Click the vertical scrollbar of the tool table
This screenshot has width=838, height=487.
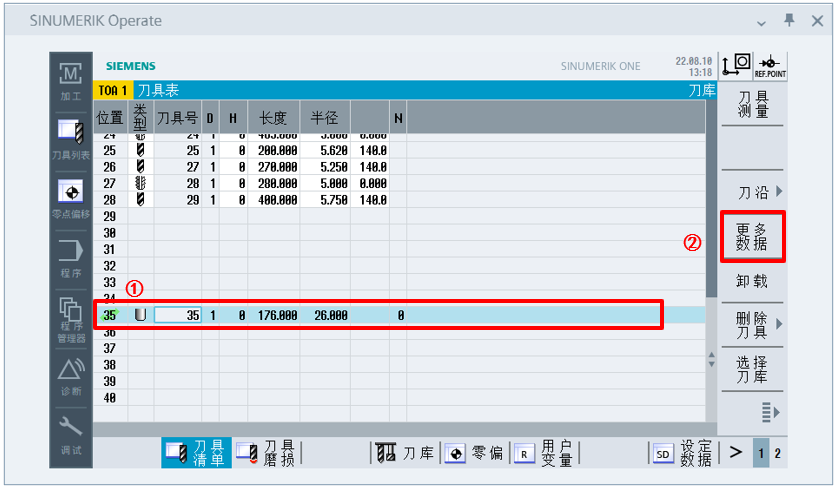tap(711, 198)
